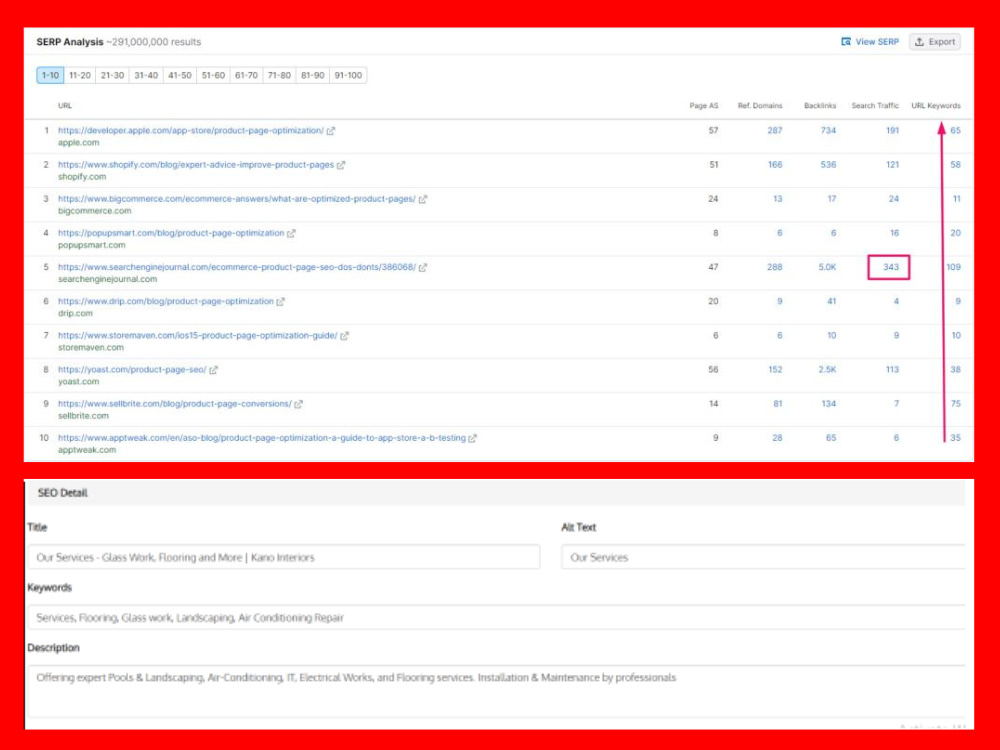Focus the Alt Text input field
The width and height of the screenshot is (1000, 750).
[x=763, y=557]
